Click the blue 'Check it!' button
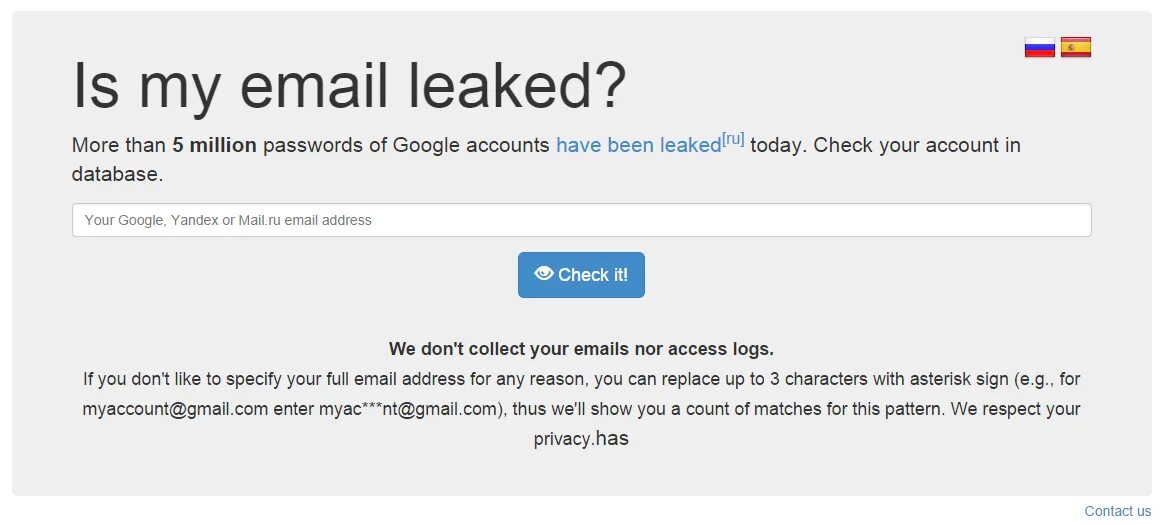Viewport: 1160px width, 525px height. click(581, 275)
